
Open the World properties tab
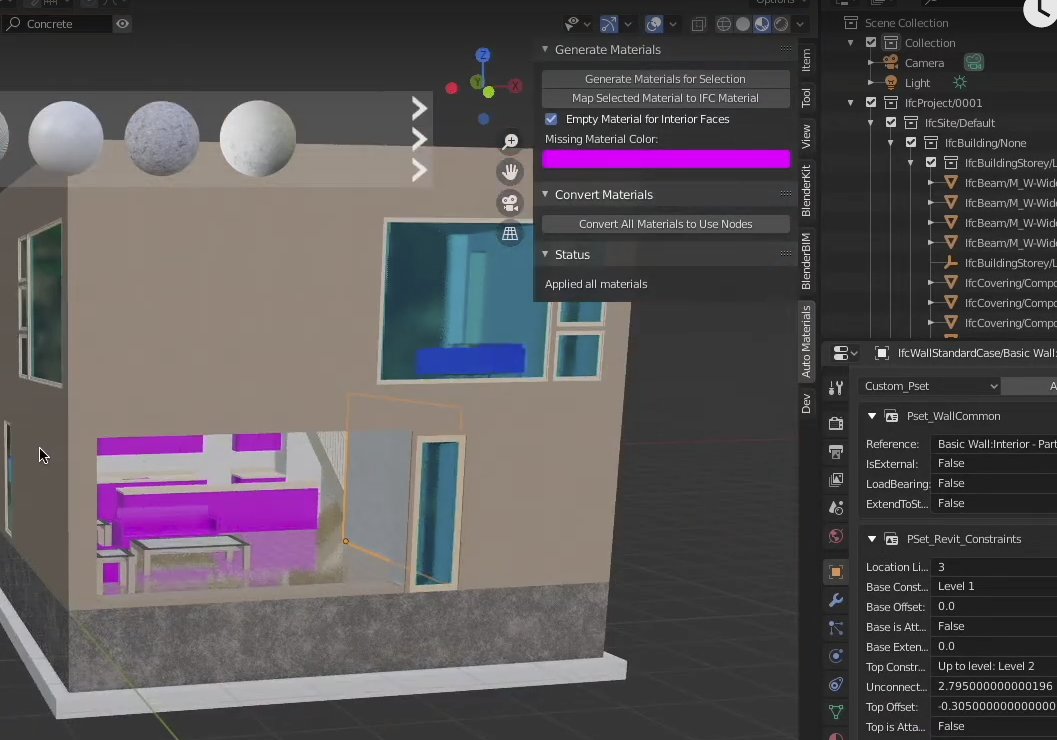click(x=836, y=536)
